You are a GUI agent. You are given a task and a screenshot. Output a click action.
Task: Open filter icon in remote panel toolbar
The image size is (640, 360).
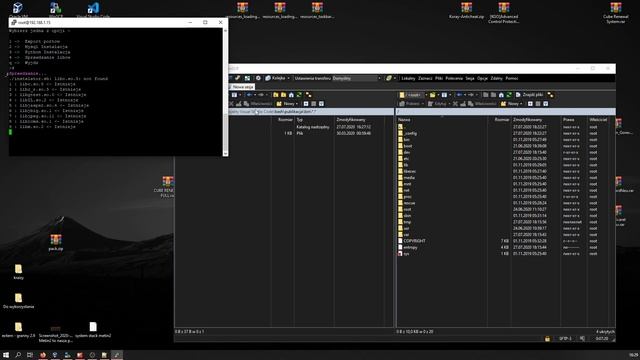pos(445,95)
